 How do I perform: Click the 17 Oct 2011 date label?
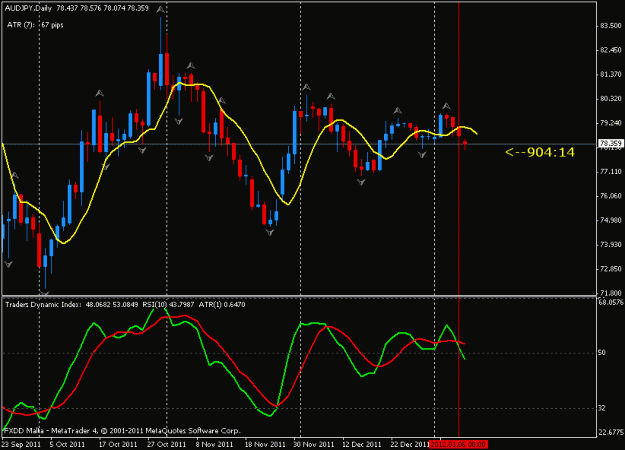coord(118,444)
